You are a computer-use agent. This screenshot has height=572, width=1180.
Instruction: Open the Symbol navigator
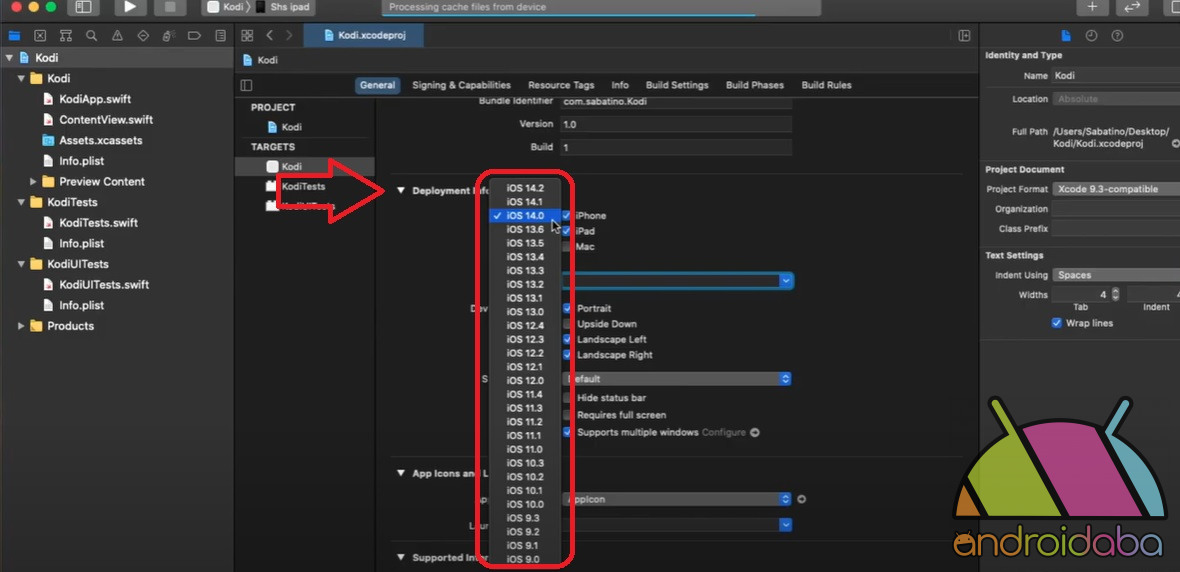tap(65, 35)
